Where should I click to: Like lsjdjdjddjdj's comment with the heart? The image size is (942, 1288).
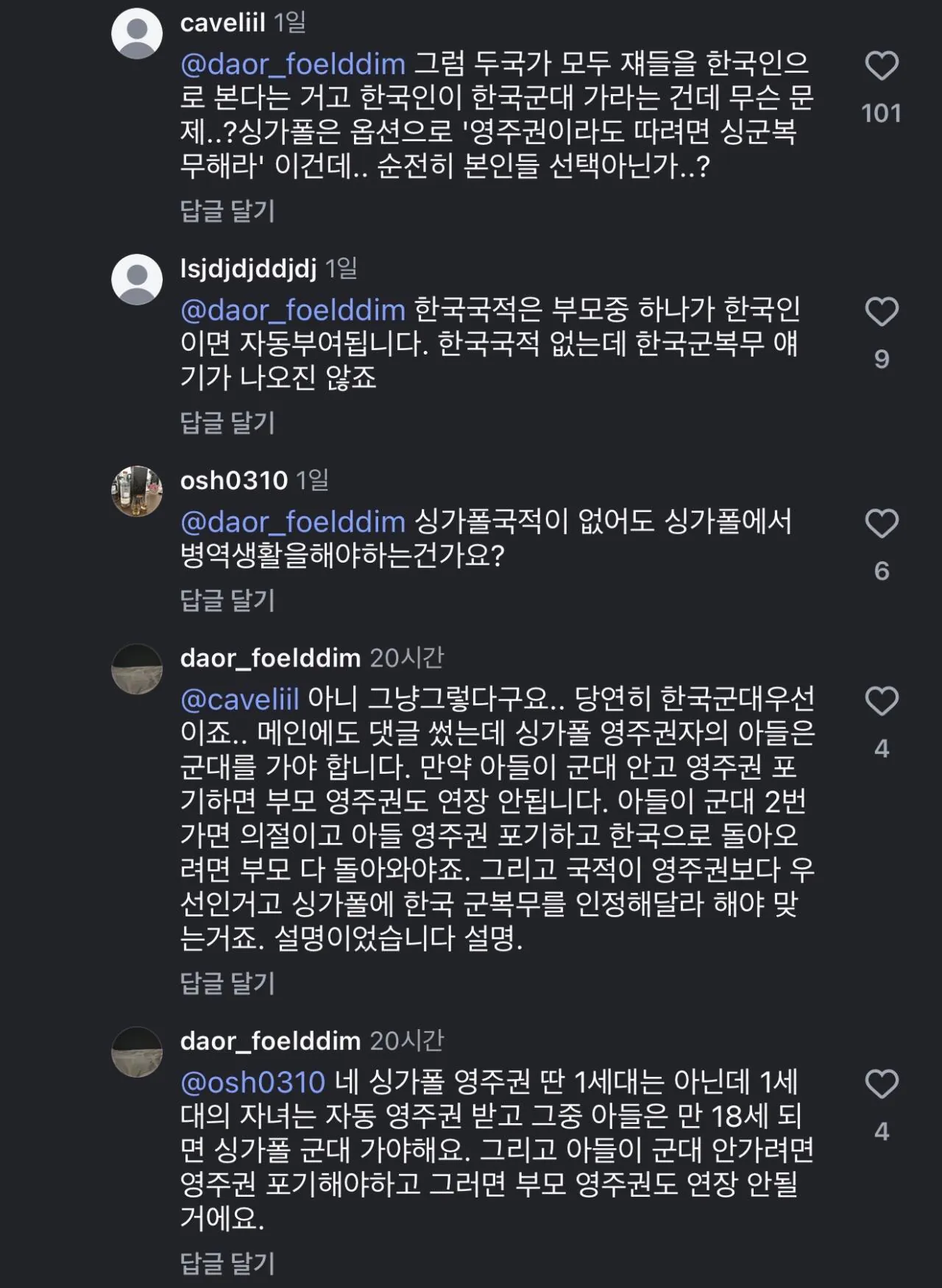click(x=882, y=313)
